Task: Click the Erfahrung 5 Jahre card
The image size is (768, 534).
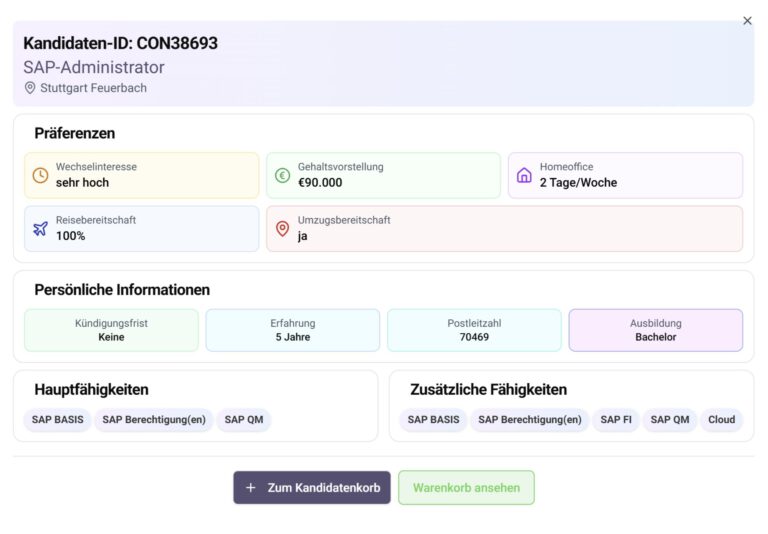Action: tap(292, 330)
